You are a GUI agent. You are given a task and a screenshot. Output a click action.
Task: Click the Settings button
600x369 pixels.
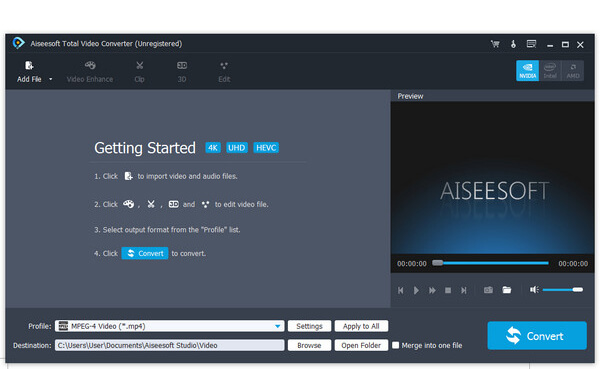309,326
